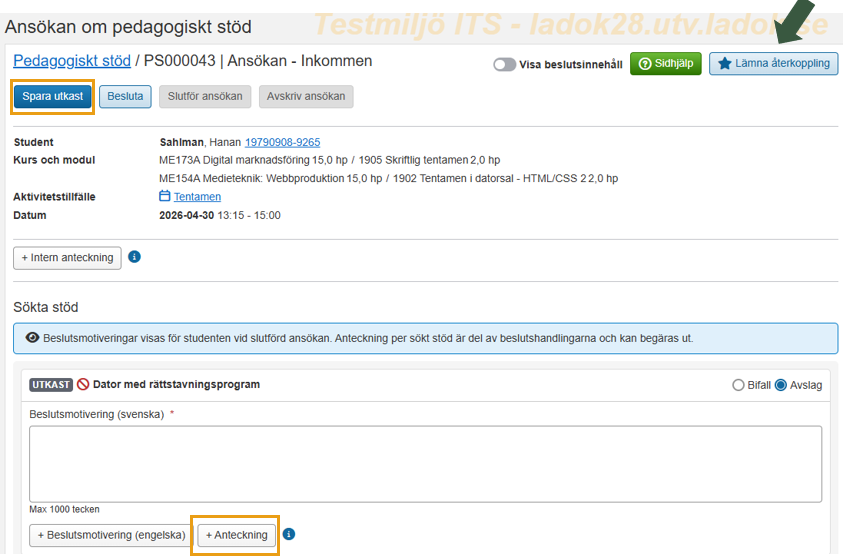Click the Besluta button
This screenshot has height=560, width=855.
[x=125, y=97]
